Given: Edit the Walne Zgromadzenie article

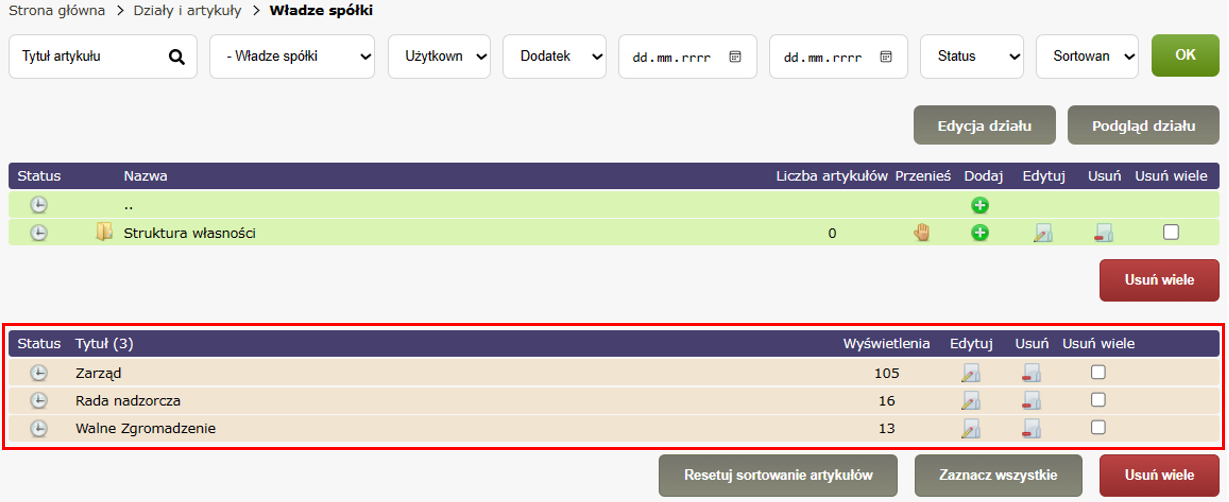Looking at the screenshot, I should point(970,429).
